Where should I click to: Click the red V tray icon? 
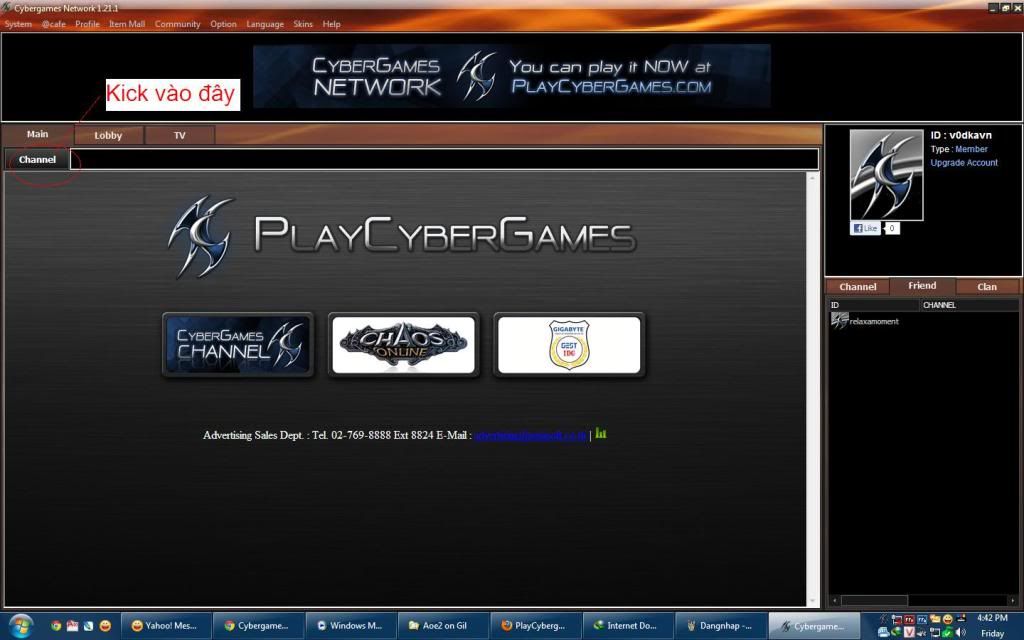[x=908, y=632]
